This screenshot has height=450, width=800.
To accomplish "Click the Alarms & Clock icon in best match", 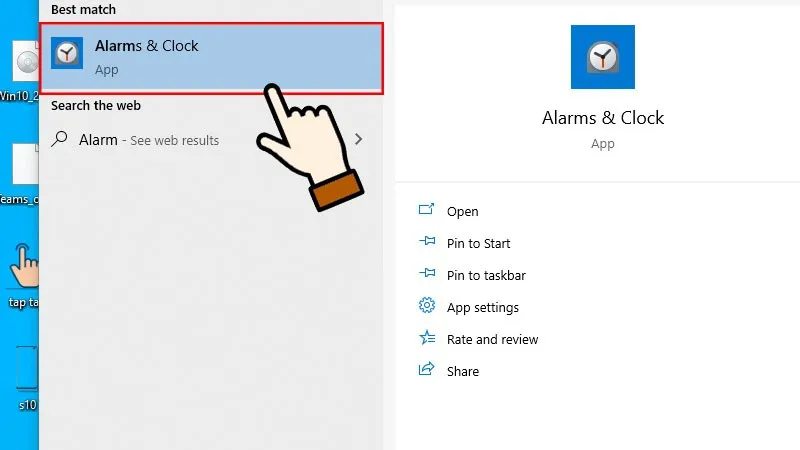I will [x=67, y=53].
